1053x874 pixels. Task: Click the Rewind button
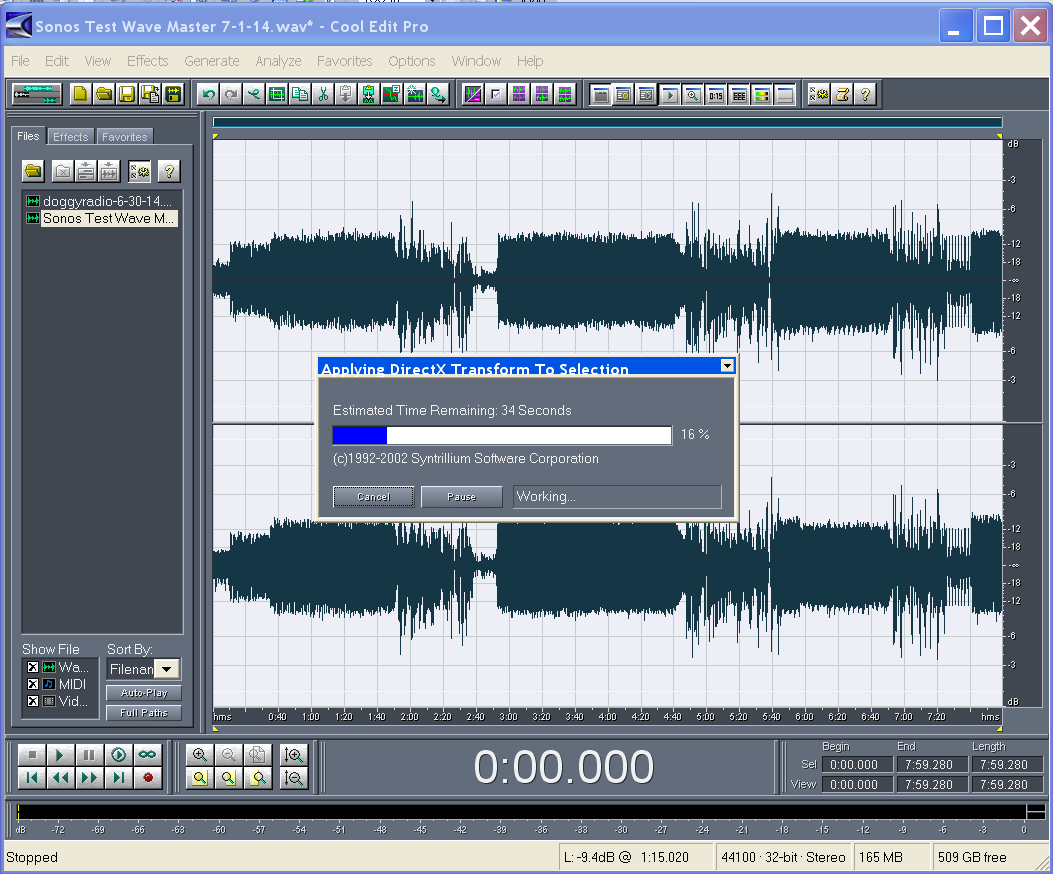point(60,778)
